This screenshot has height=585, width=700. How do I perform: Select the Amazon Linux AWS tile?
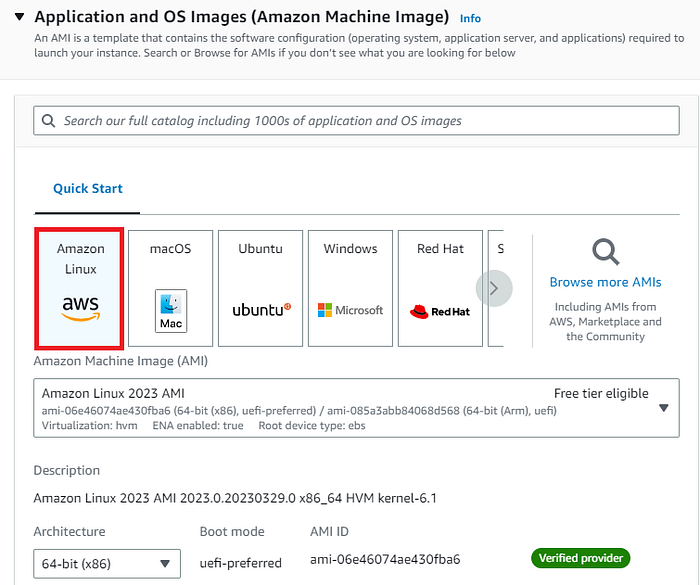click(79, 288)
